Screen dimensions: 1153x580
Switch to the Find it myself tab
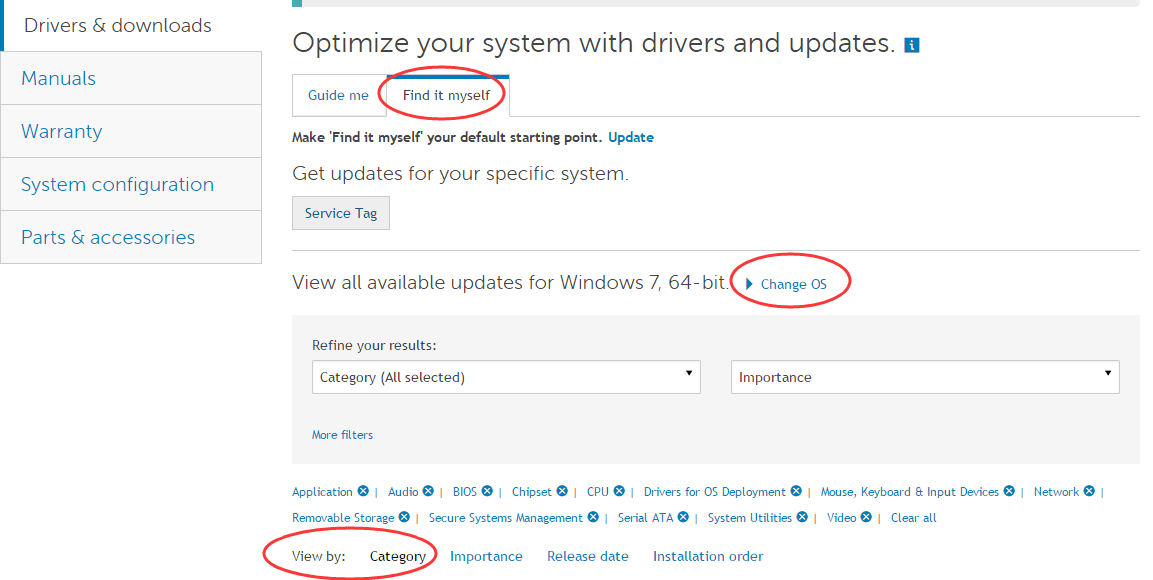(446, 95)
